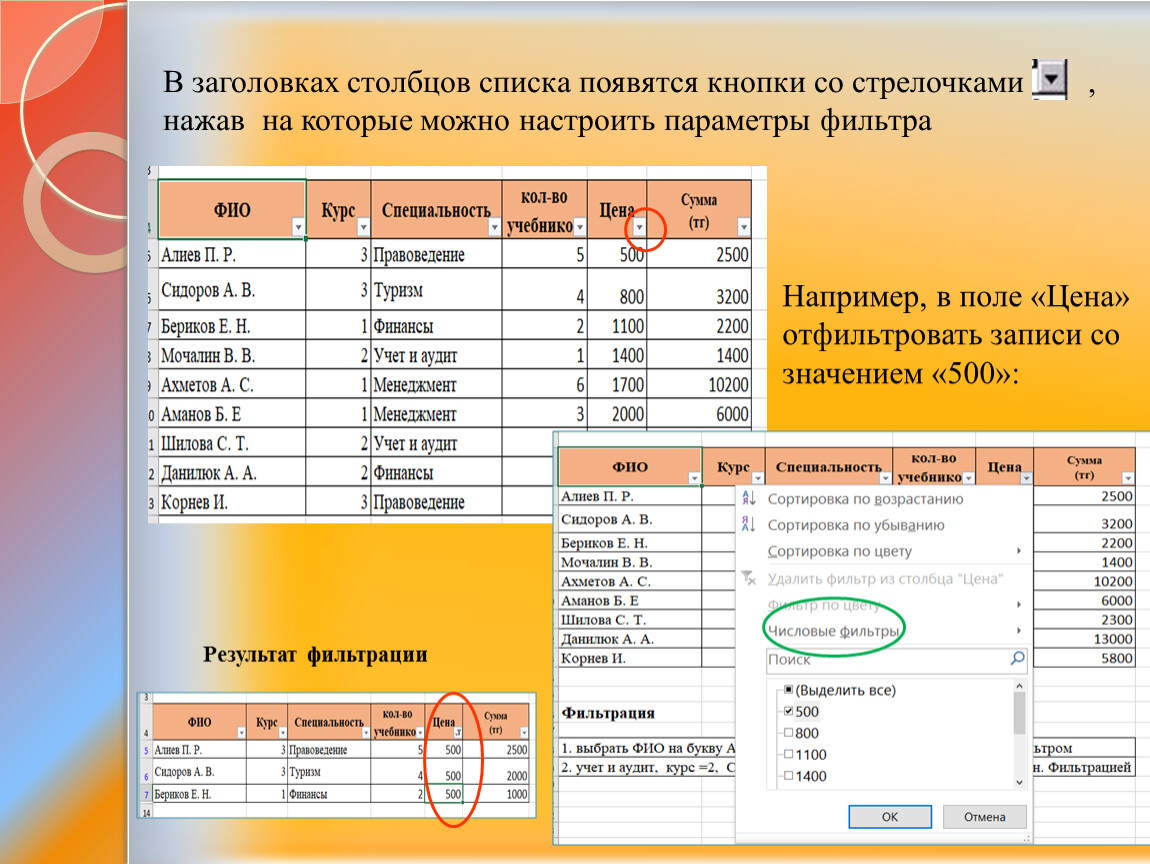Open the Сортировка по цвету submenu
Screen dimensions: 1150x864
(840, 551)
